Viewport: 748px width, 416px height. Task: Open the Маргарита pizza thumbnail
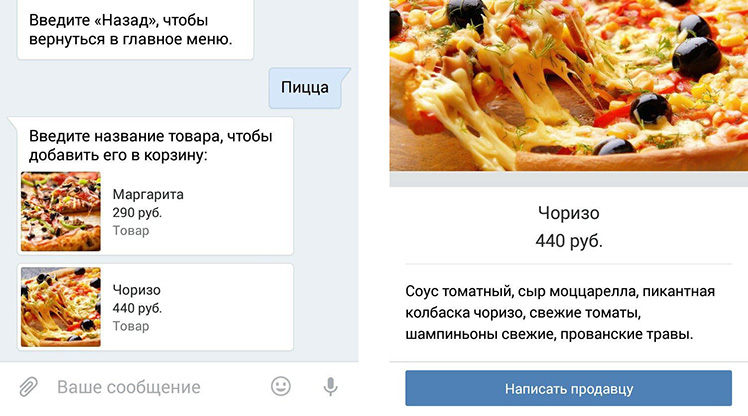(x=61, y=211)
